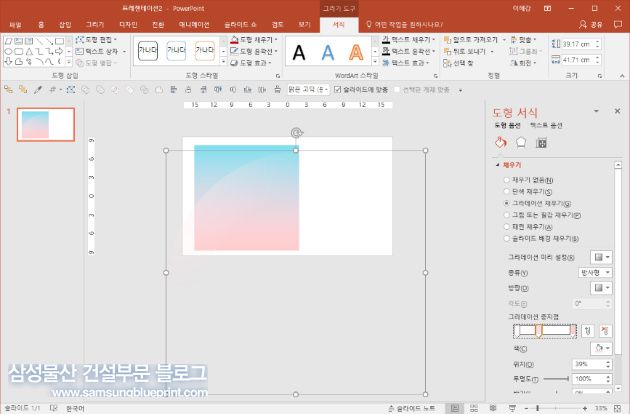Open the 보기 View tab
630x414 pixels.
[x=304, y=25]
